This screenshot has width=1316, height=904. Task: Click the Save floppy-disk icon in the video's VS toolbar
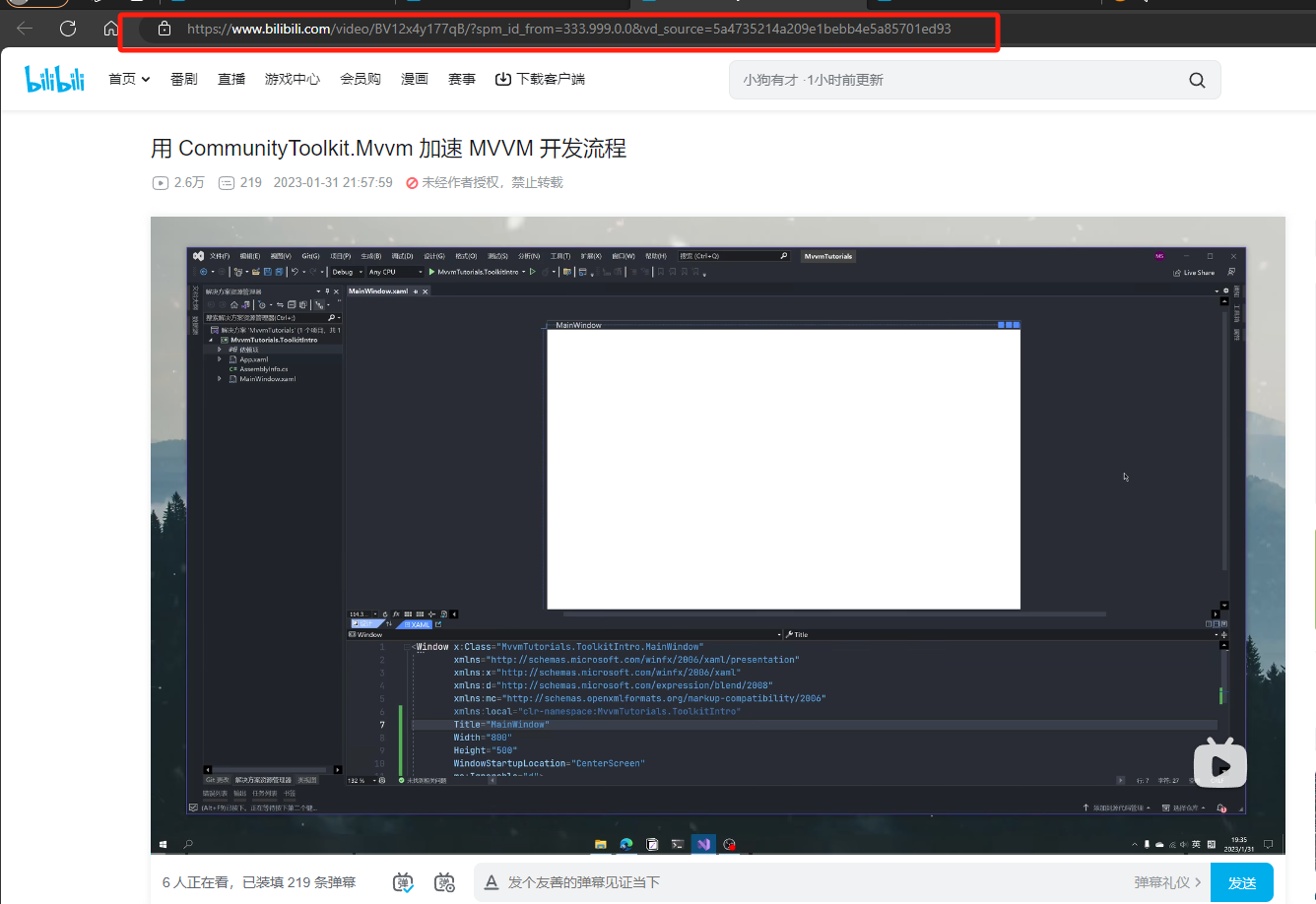click(x=267, y=272)
